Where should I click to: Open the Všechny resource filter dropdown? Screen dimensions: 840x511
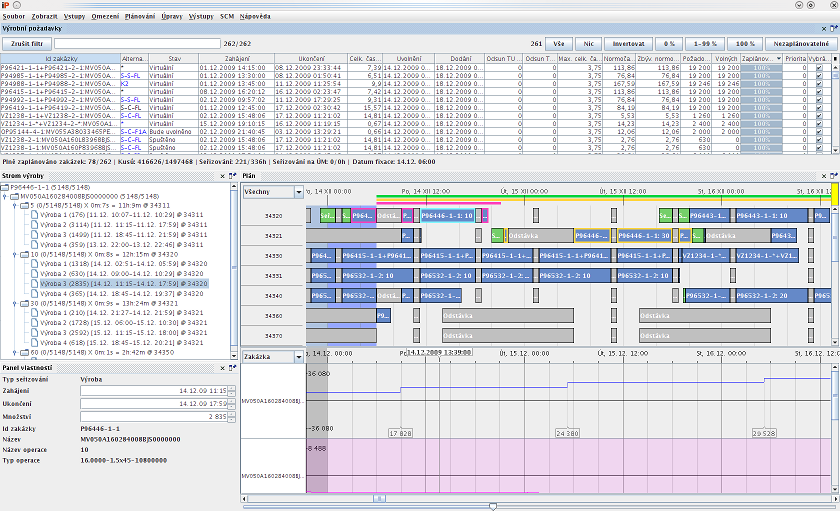(x=298, y=192)
